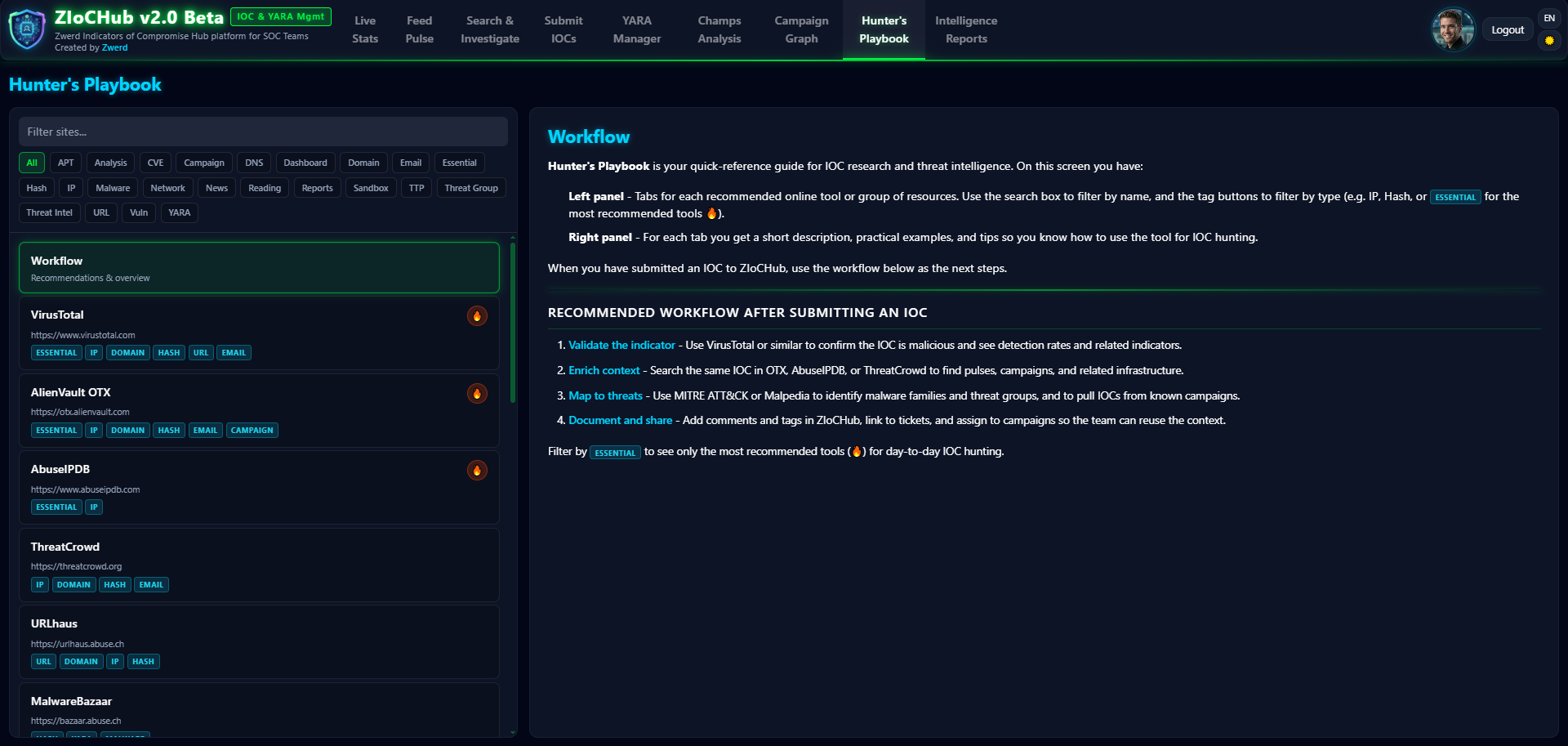Click the ZIoCHub shield logo icon

pos(27,29)
